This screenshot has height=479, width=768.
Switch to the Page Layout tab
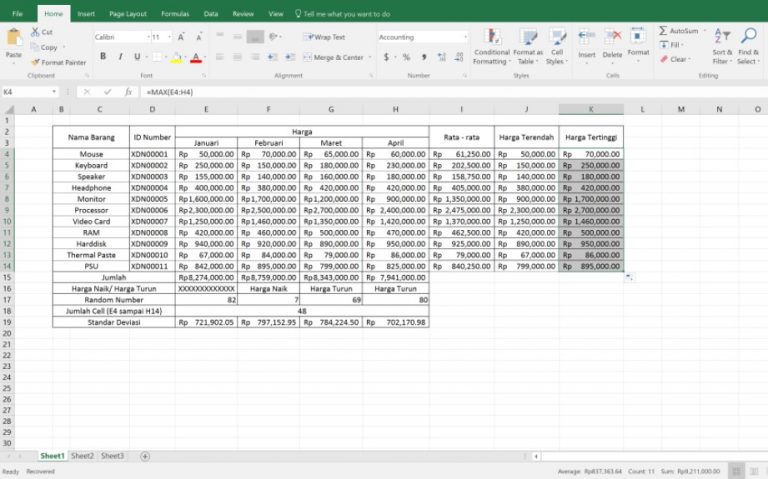coord(128,14)
